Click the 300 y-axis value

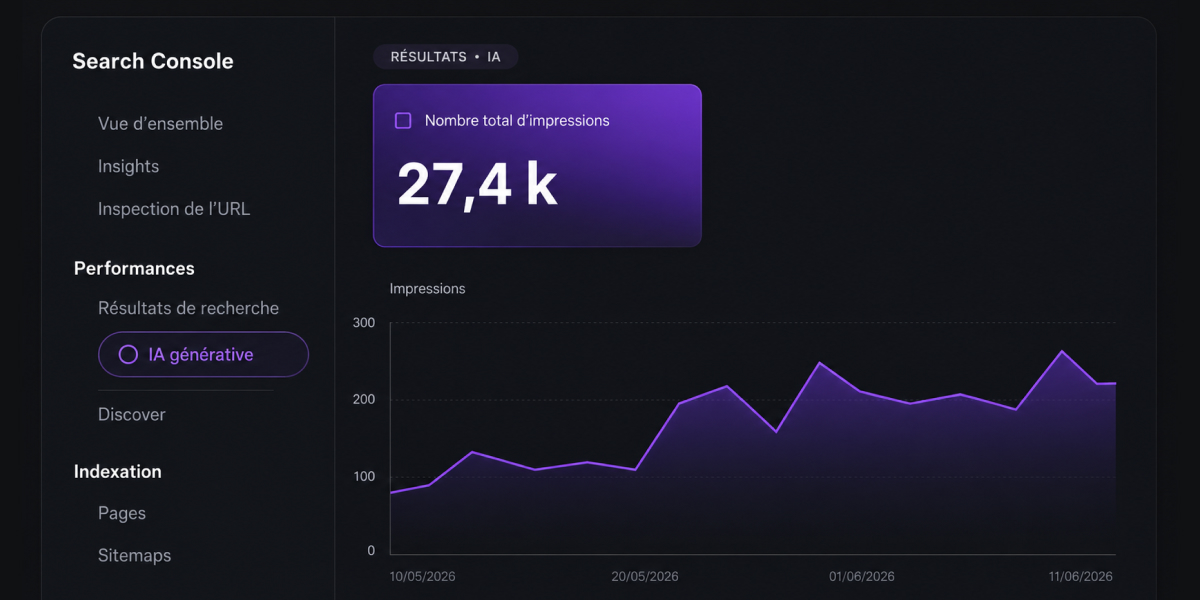(364, 323)
